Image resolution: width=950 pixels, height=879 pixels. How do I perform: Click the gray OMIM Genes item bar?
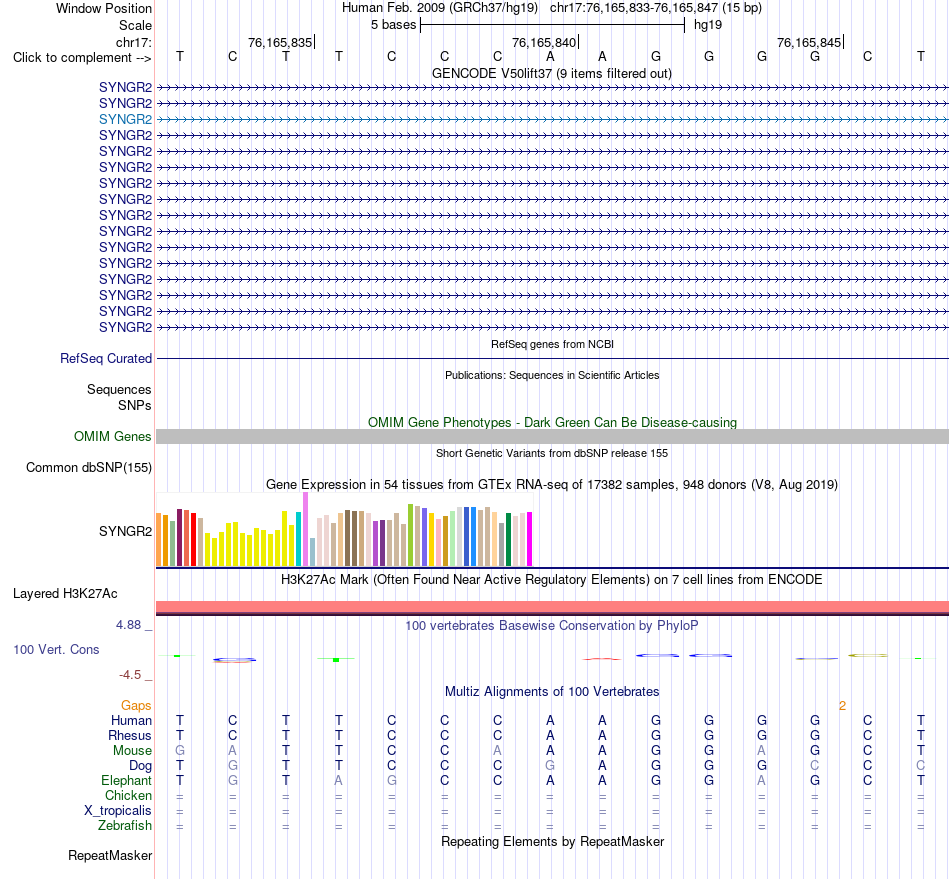click(x=552, y=436)
